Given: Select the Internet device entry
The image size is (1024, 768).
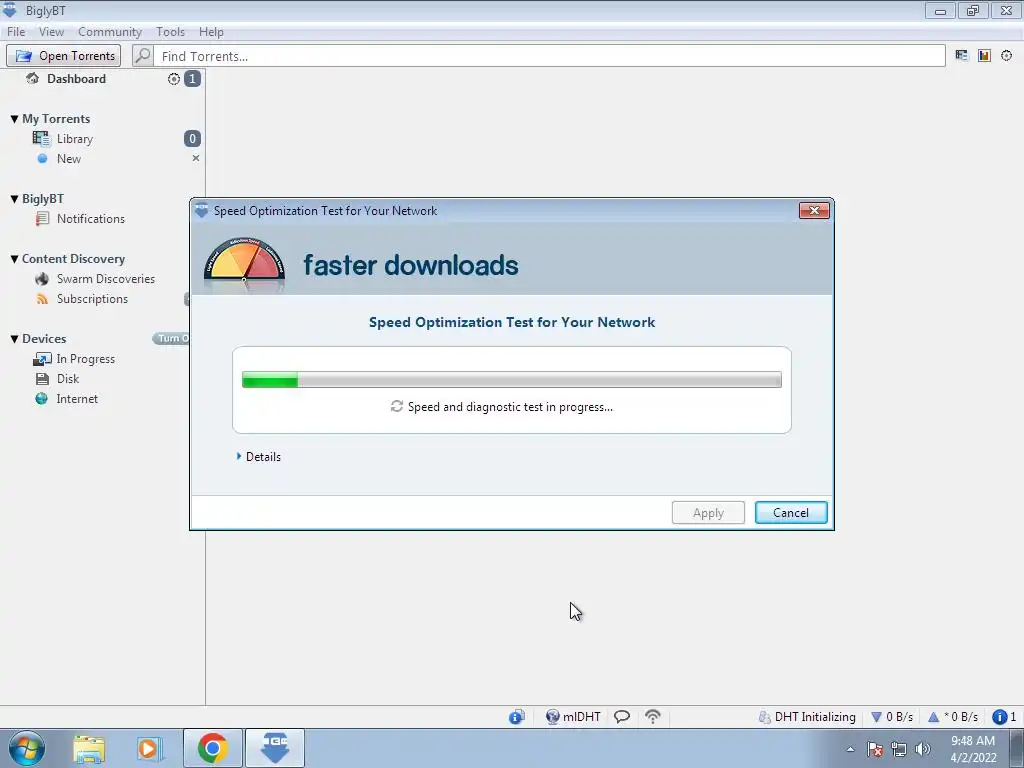Looking at the screenshot, I should [x=76, y=398].
